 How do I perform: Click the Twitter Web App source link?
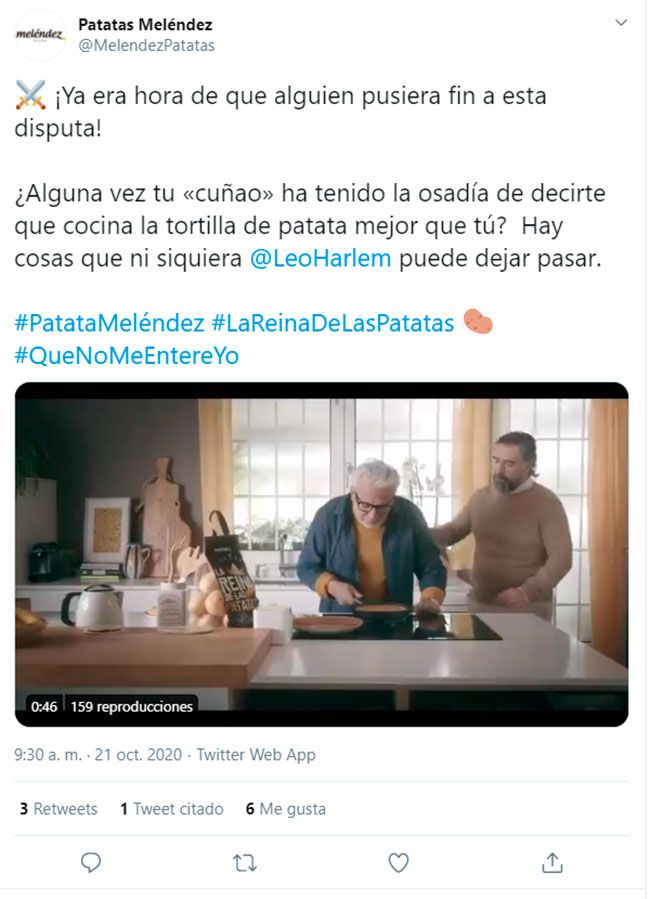tap(256, 755)
